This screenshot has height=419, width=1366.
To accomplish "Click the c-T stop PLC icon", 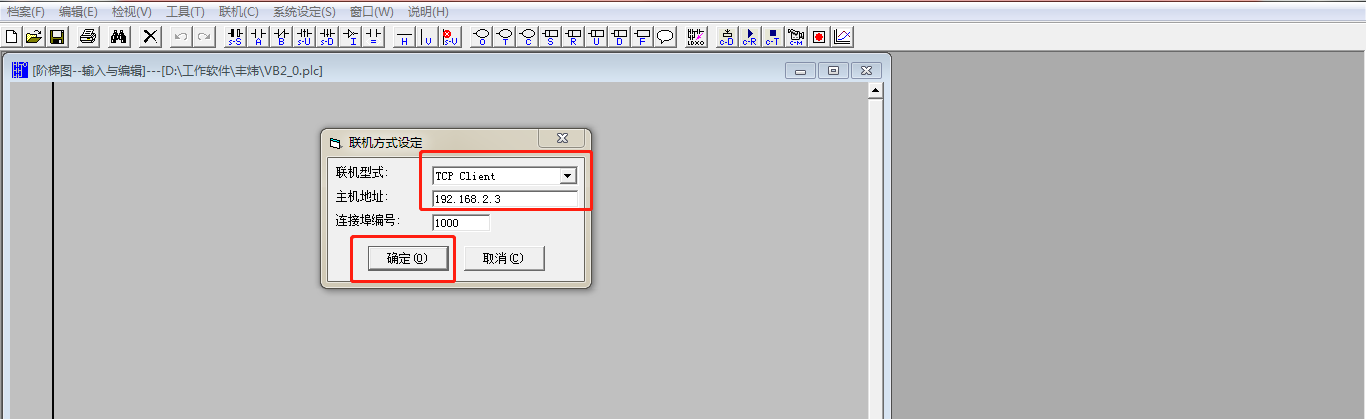I will 772,37.
